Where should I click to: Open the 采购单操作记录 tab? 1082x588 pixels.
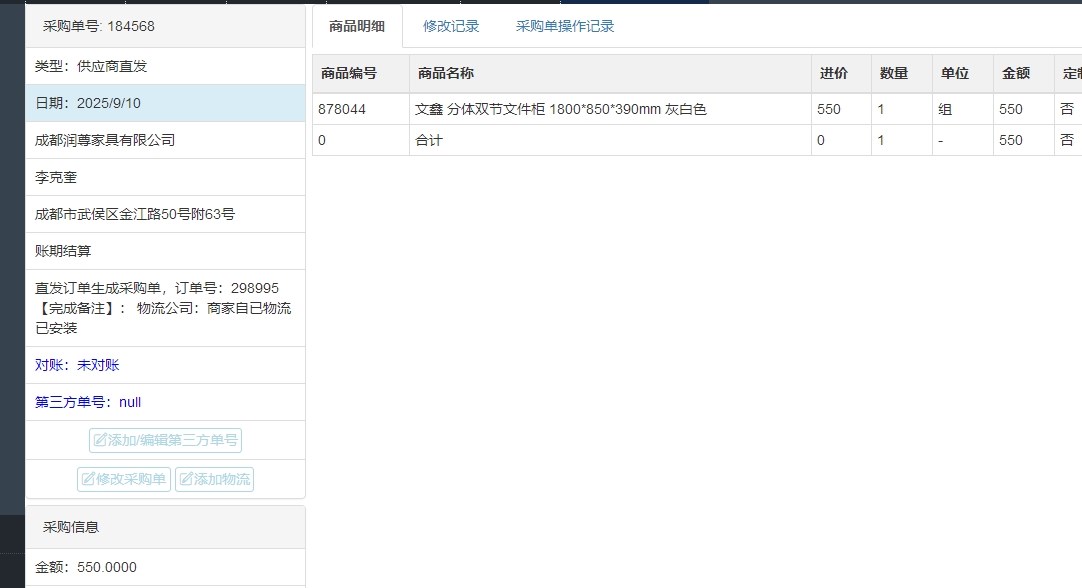coord(565,27)
